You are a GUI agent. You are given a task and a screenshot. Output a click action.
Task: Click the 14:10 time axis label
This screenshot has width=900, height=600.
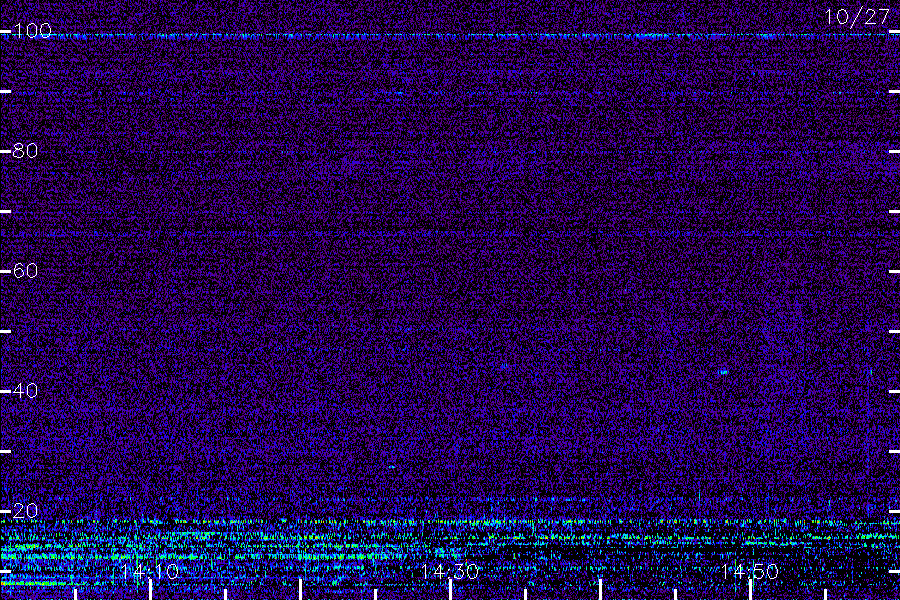150,571
